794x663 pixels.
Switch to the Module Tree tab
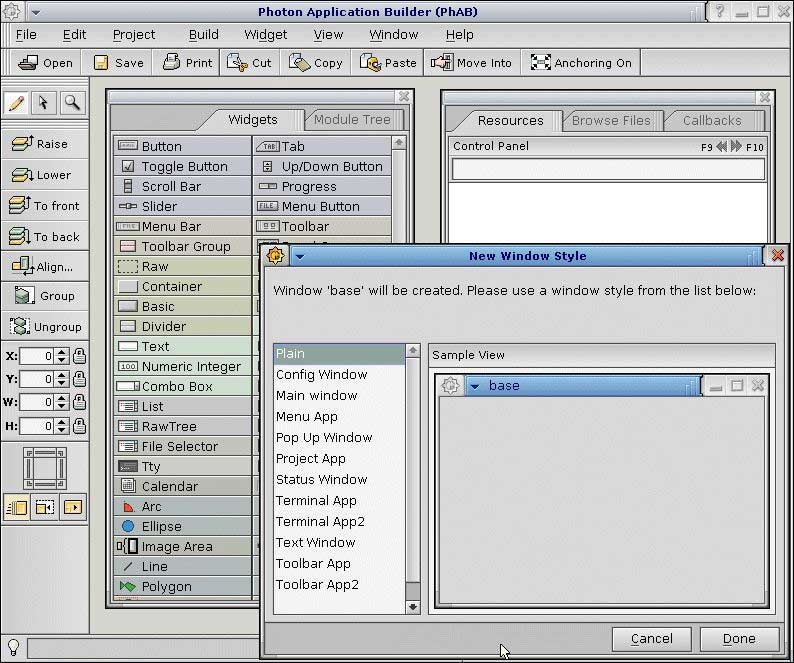point(352,119)
